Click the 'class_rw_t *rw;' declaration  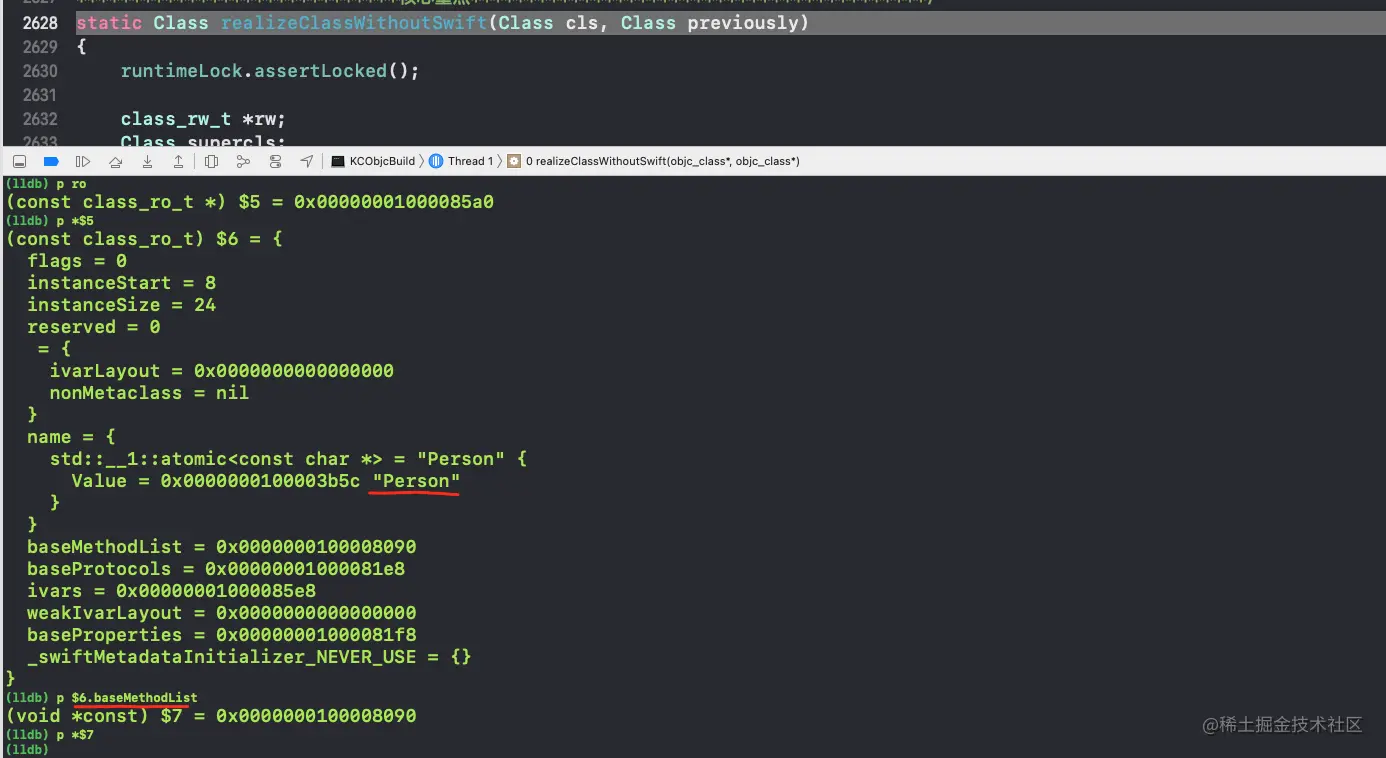pyautogui.click(x=203, y=119)
